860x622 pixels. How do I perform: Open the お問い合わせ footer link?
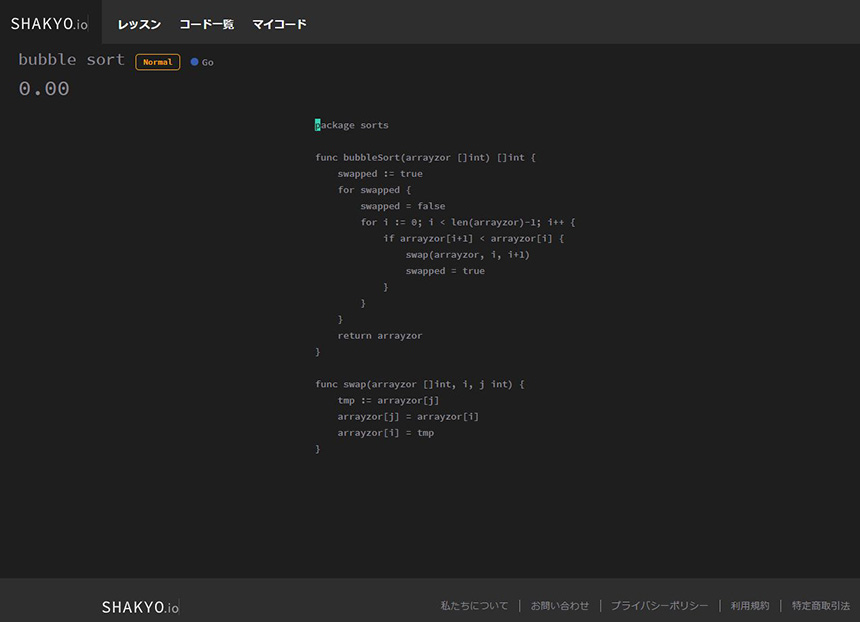(559, 606)
